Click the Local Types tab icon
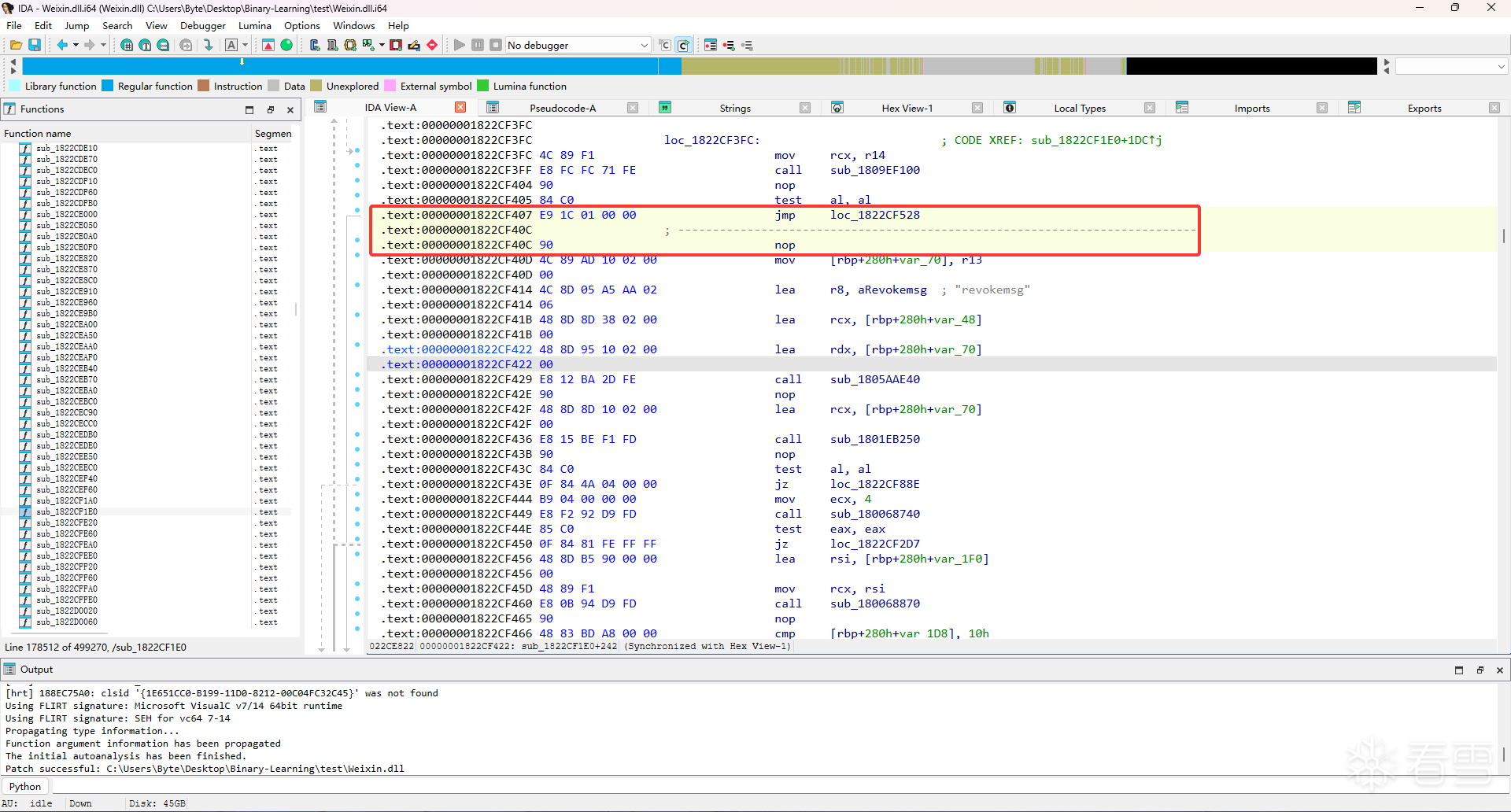 (x=1010, y=108)
